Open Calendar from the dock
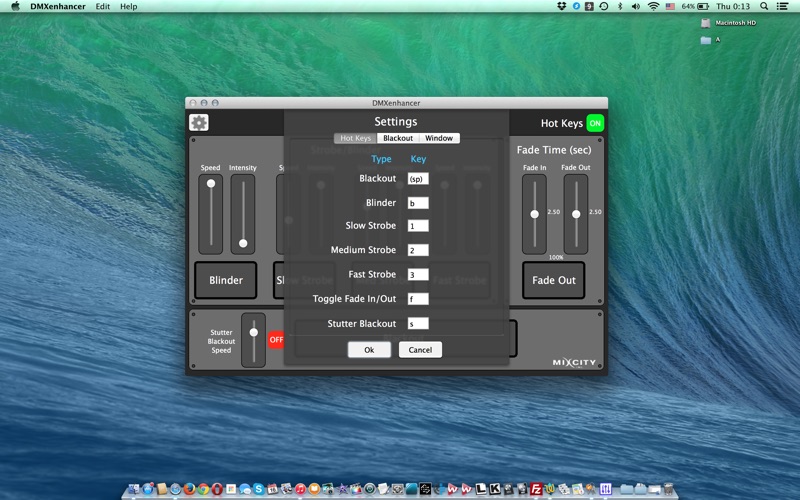This screenshot has height=500, width=800. (272, 489)
